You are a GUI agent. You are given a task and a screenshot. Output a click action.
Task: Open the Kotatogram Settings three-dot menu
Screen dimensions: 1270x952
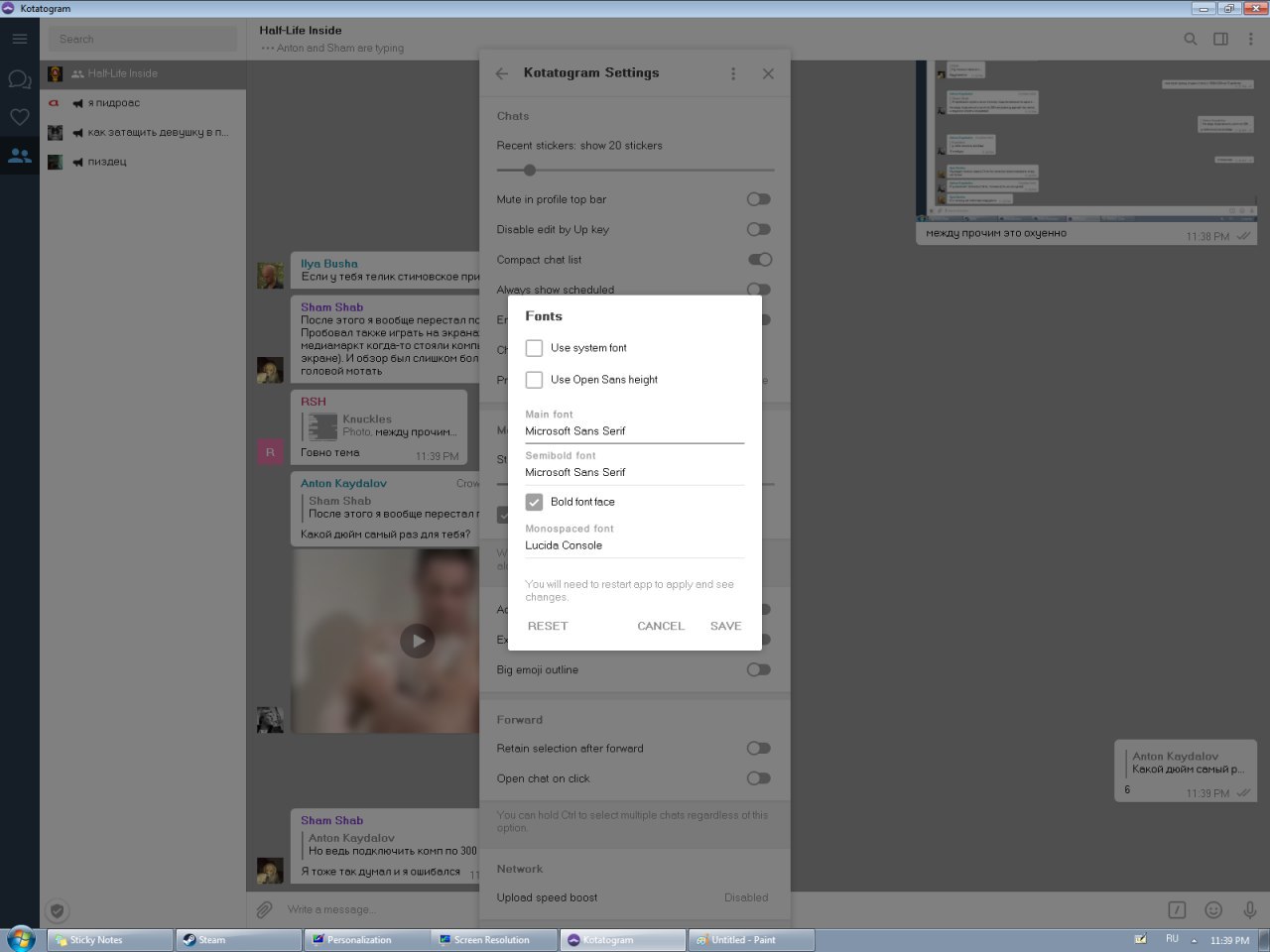point(733,73)
